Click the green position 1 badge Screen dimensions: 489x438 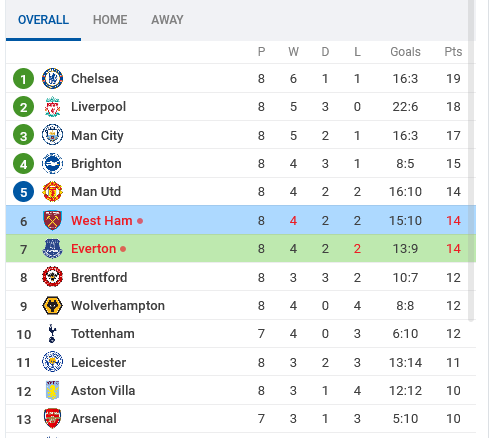23,79
